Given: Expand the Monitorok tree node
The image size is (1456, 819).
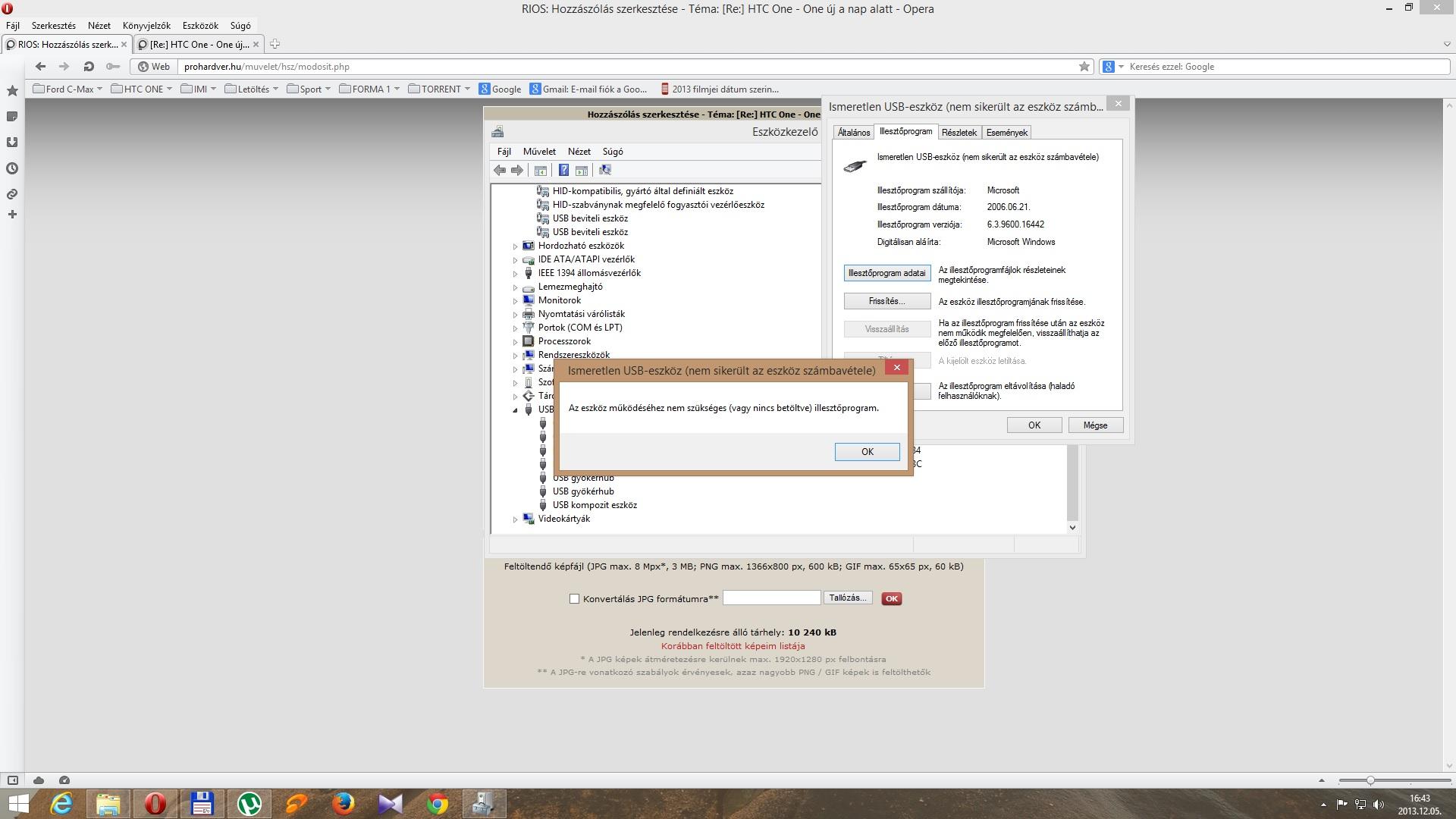Looking at the screenshot, I should point(516,301).
